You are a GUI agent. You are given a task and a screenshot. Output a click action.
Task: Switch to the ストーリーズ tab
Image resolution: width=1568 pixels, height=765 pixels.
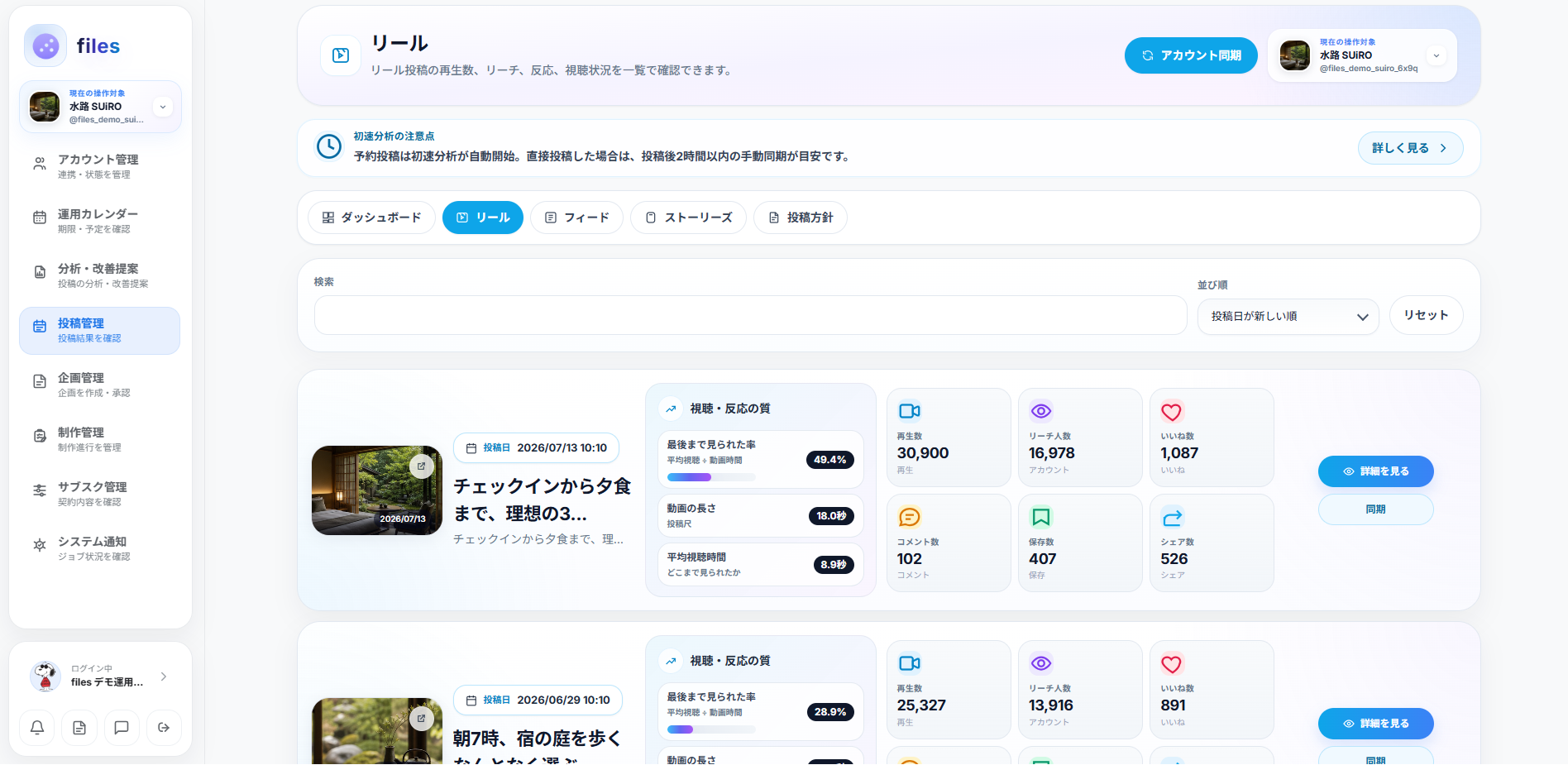(x=688, y=218)
